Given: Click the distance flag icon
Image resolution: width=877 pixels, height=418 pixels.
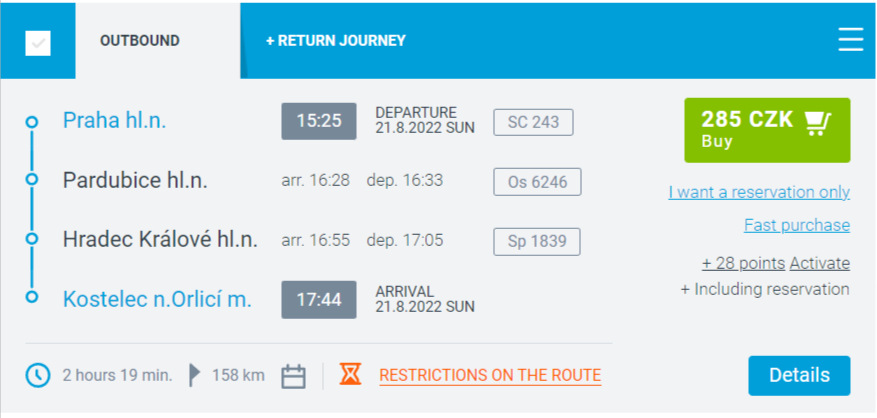Looking at the screenshot, I should tap(195, 375).
